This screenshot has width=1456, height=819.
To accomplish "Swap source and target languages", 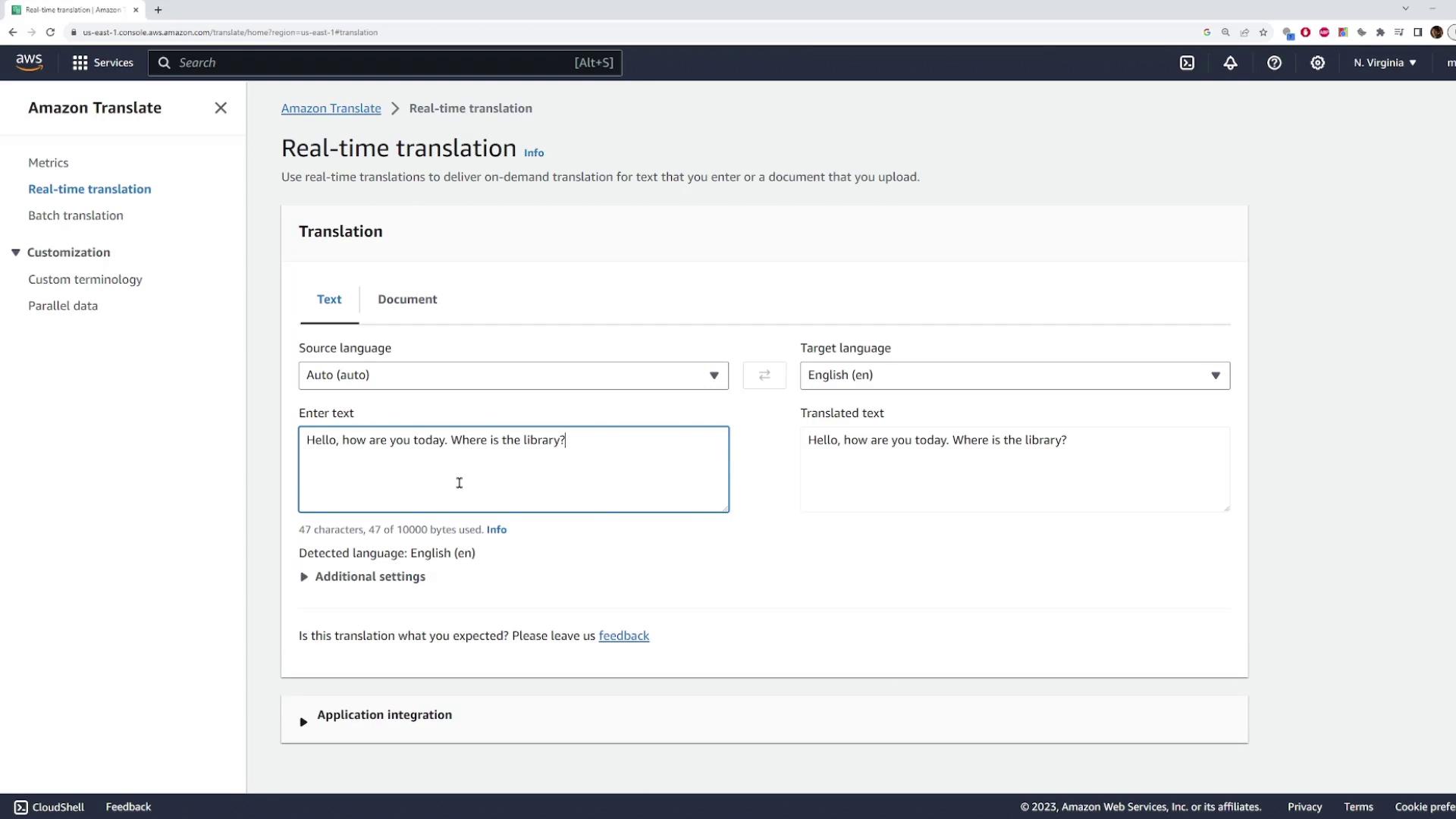I will point(764,375).
